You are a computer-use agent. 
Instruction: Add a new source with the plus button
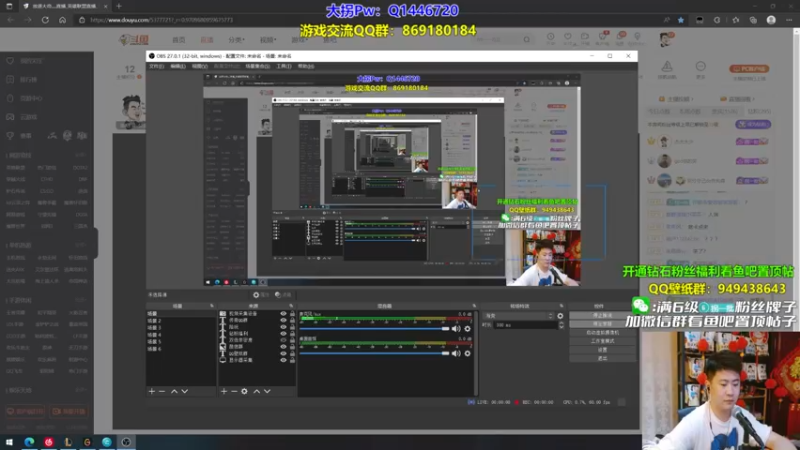[x=223, y=391]
